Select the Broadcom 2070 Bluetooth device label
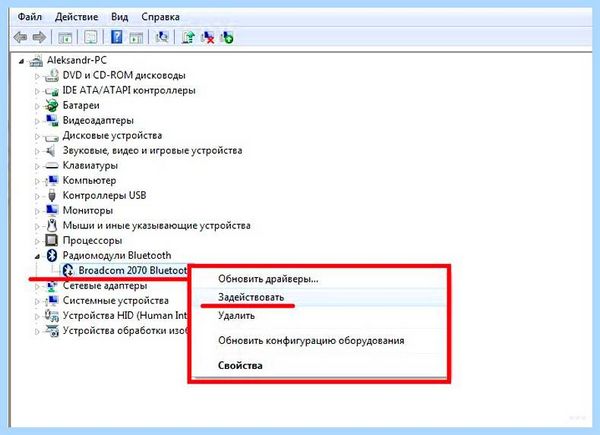 133,270
